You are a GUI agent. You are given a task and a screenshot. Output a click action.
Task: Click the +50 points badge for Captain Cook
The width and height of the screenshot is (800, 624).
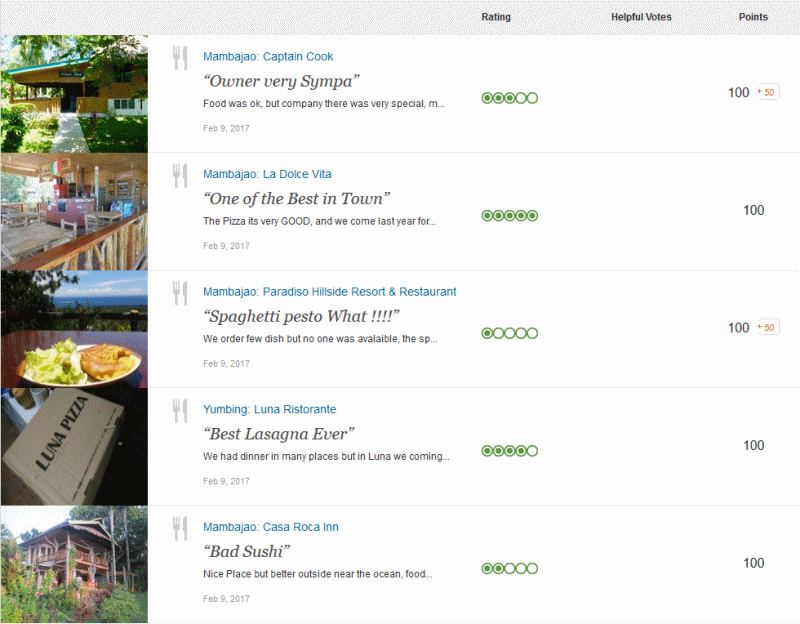(x=767, y=92)
